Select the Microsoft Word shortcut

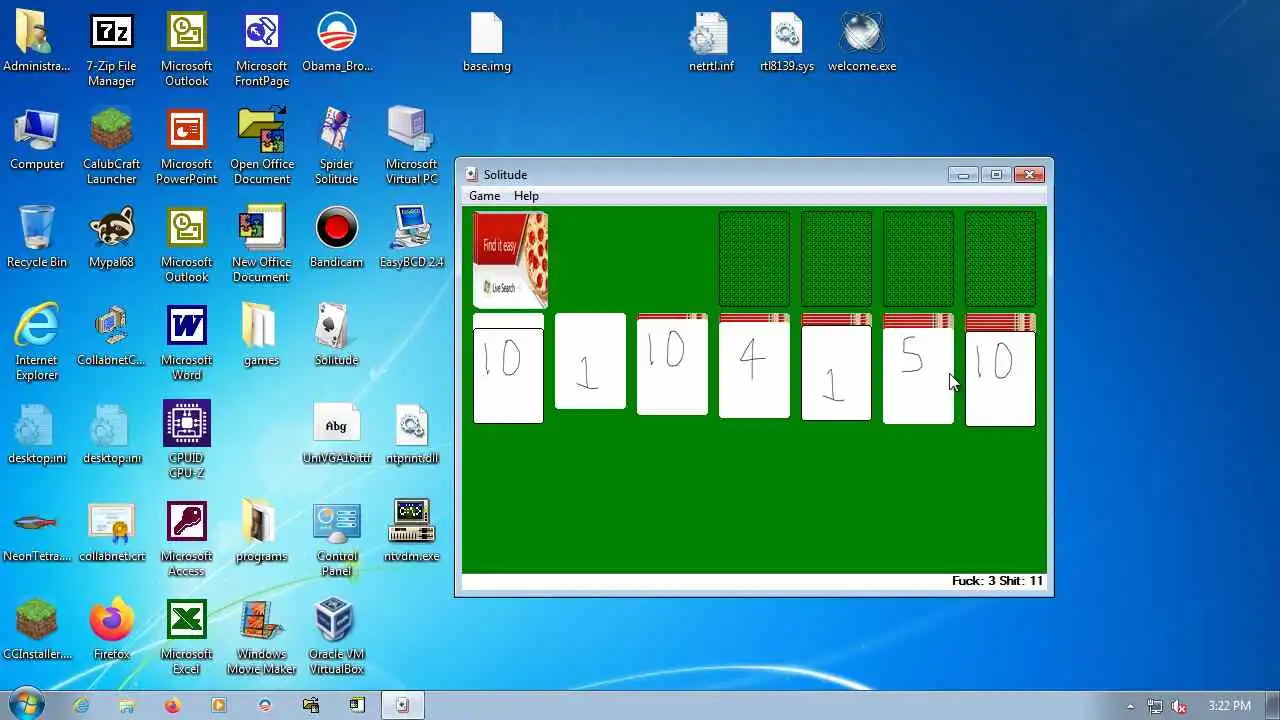(187, 343)
